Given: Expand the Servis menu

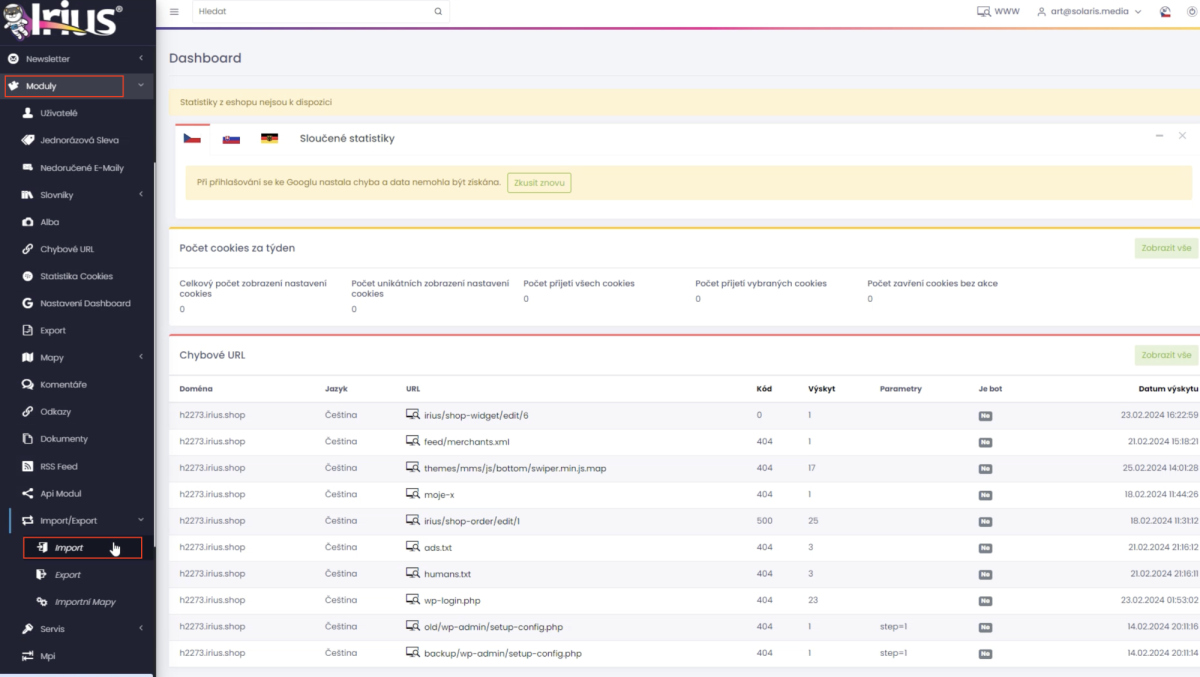Looking at the screenshot, I should 141,628.
